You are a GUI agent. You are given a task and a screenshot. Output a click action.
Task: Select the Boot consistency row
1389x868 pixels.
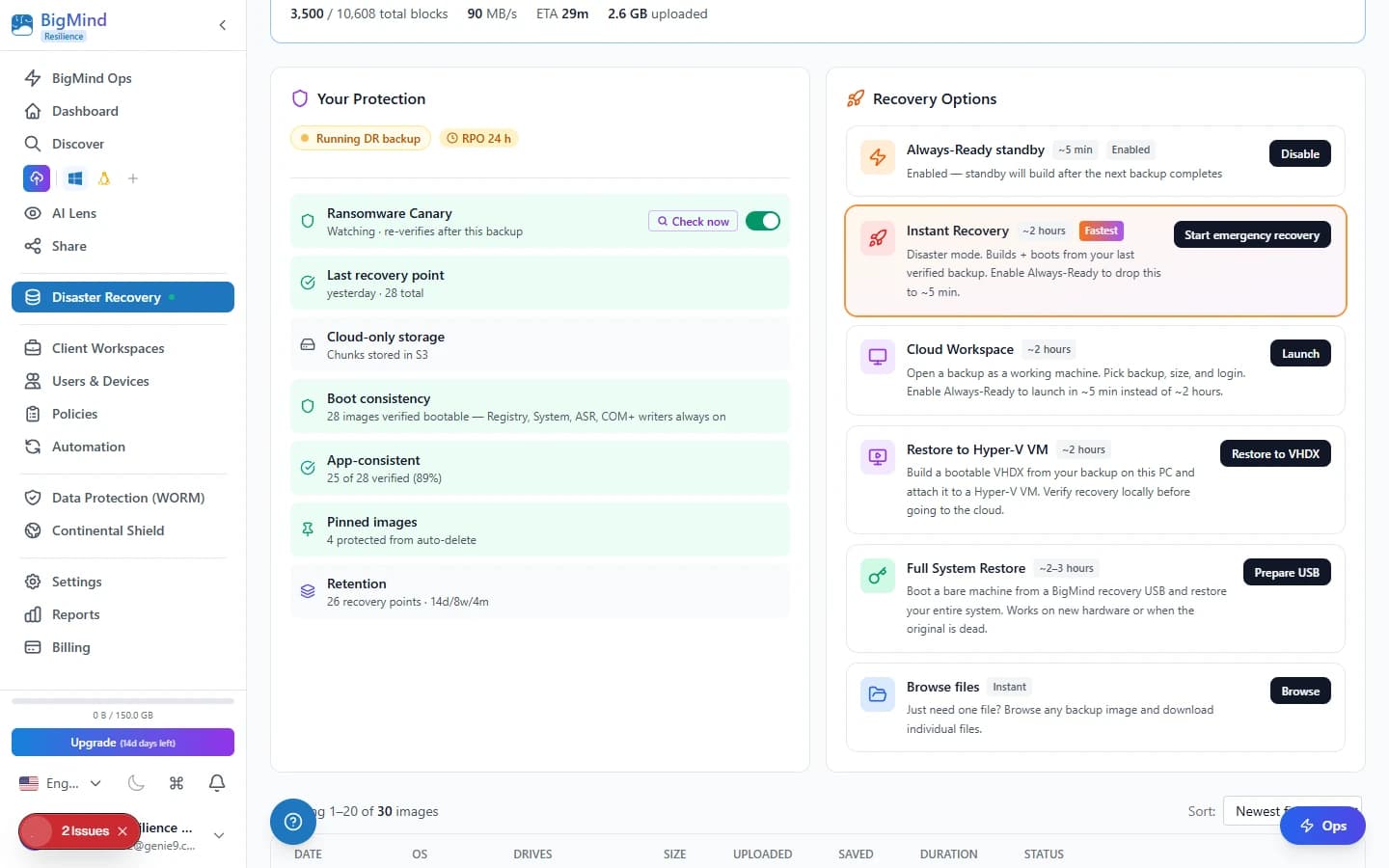point(540,406)
